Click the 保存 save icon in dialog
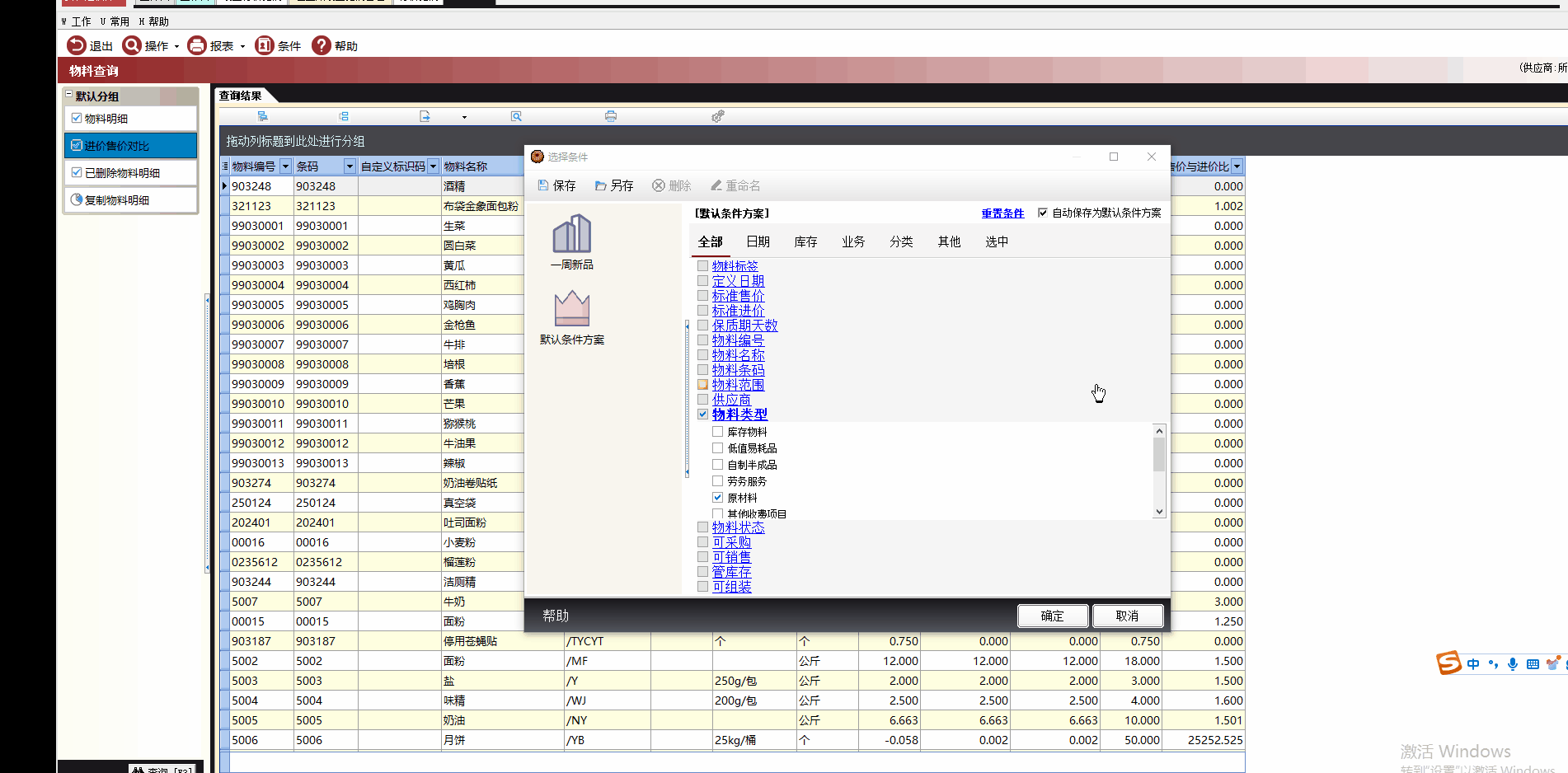This screenshot has width=1568, height=773. 543,185
